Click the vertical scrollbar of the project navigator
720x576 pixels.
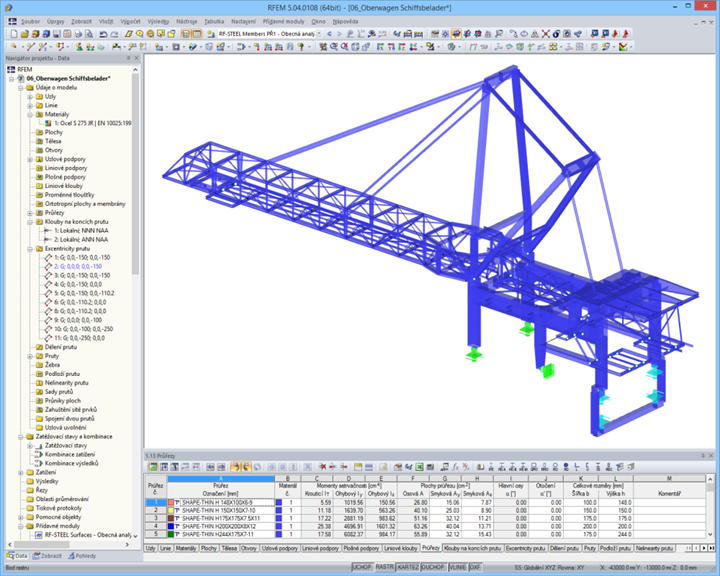tap(135, 175)
